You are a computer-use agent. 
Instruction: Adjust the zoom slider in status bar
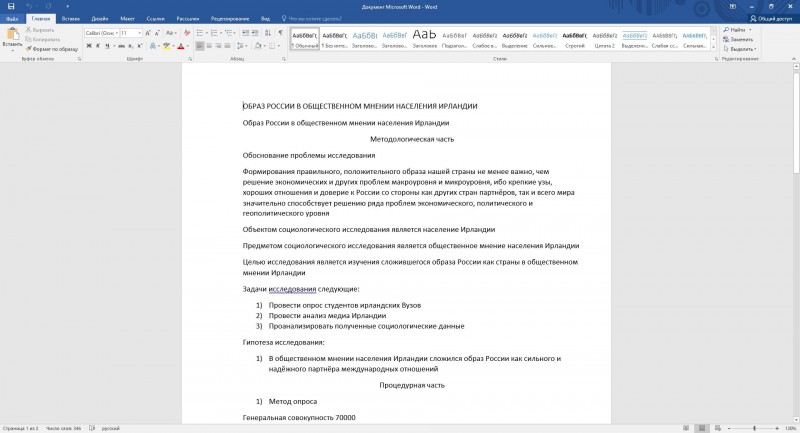coord(754,428)
